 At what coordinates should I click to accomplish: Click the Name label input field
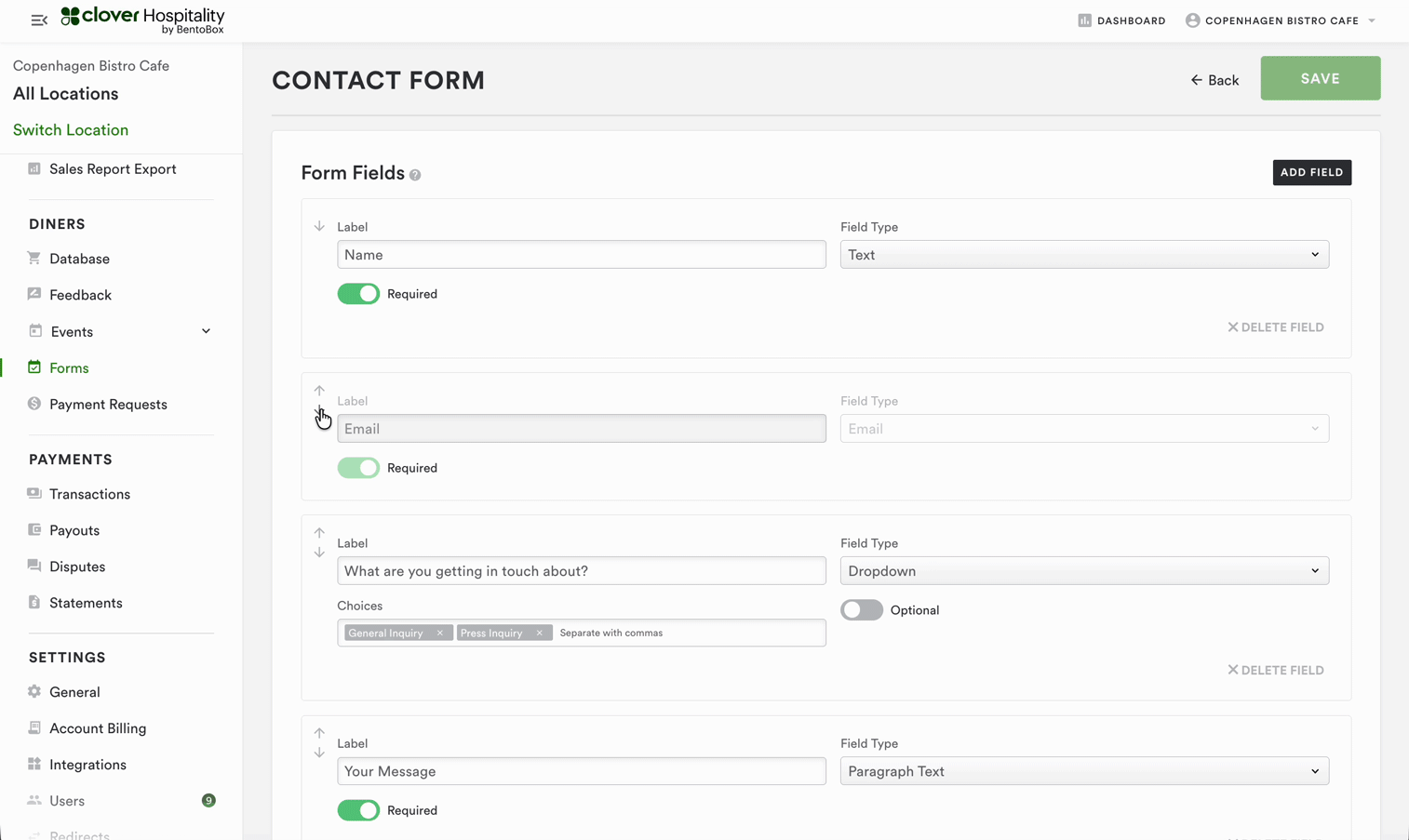pyautogui.click(x=581, y=255)
